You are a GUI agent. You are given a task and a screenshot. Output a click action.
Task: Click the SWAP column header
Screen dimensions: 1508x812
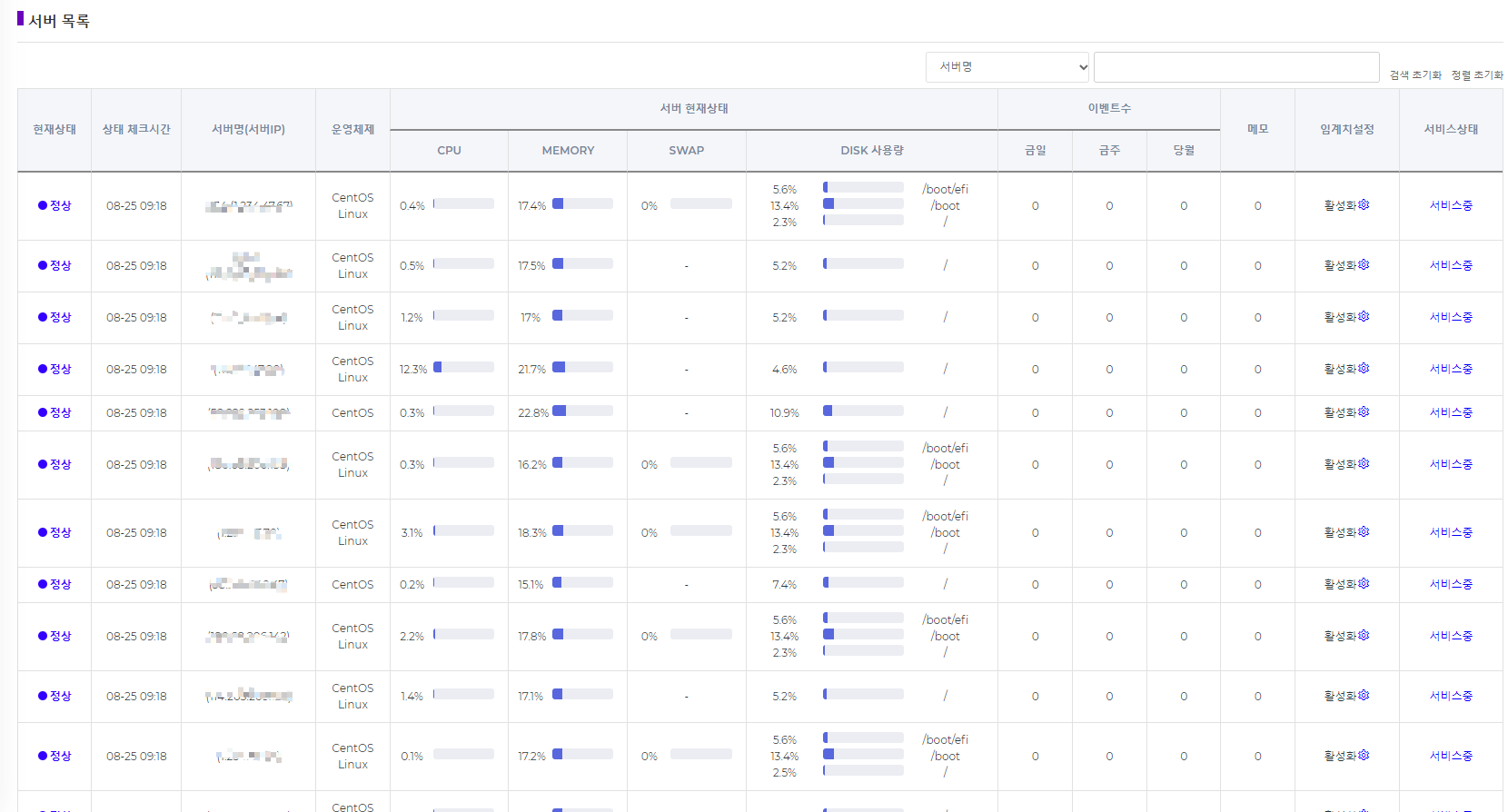[687, 151]
